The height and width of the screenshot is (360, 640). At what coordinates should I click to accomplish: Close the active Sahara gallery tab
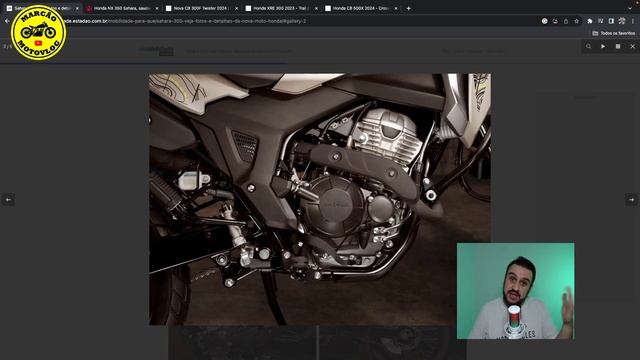pos(77,8)
